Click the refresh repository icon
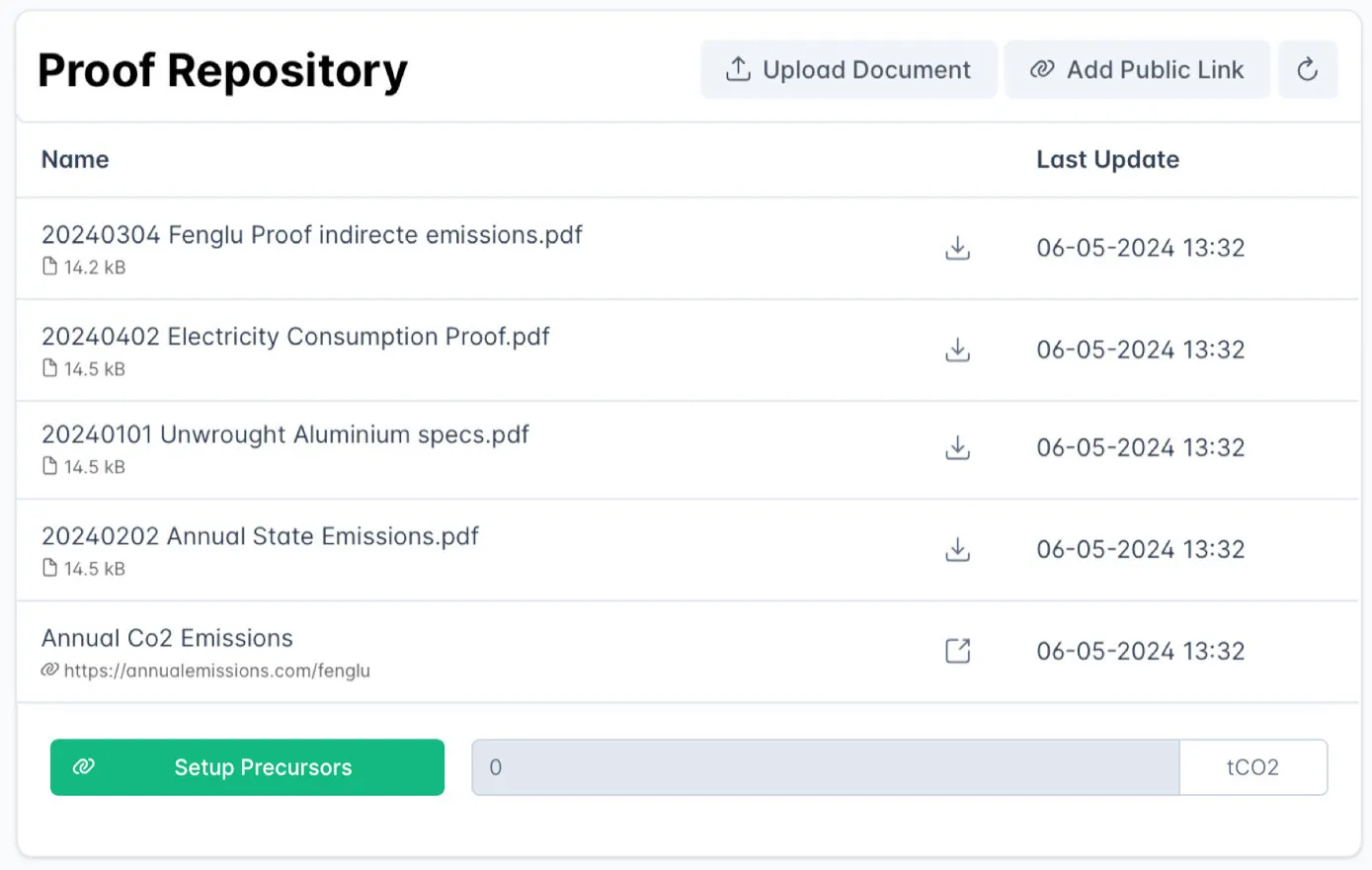This screenshot has width=1372, height=870. tap(1307, 69)
